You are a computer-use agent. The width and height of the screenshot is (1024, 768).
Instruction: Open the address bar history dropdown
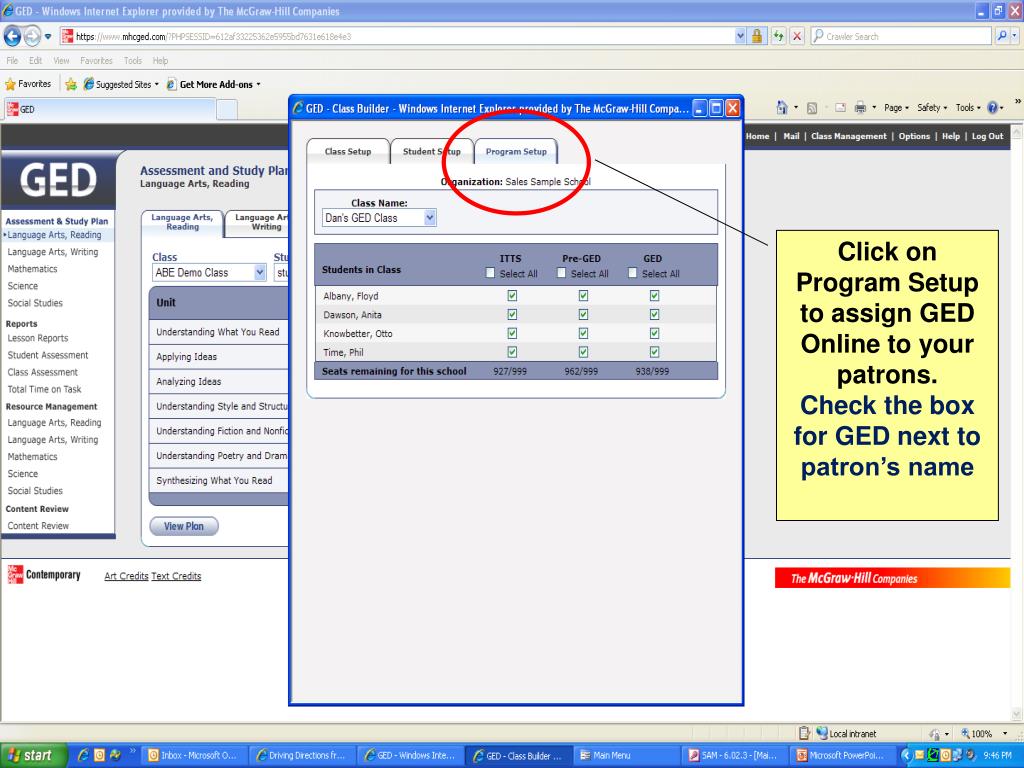tap(740, 36)
